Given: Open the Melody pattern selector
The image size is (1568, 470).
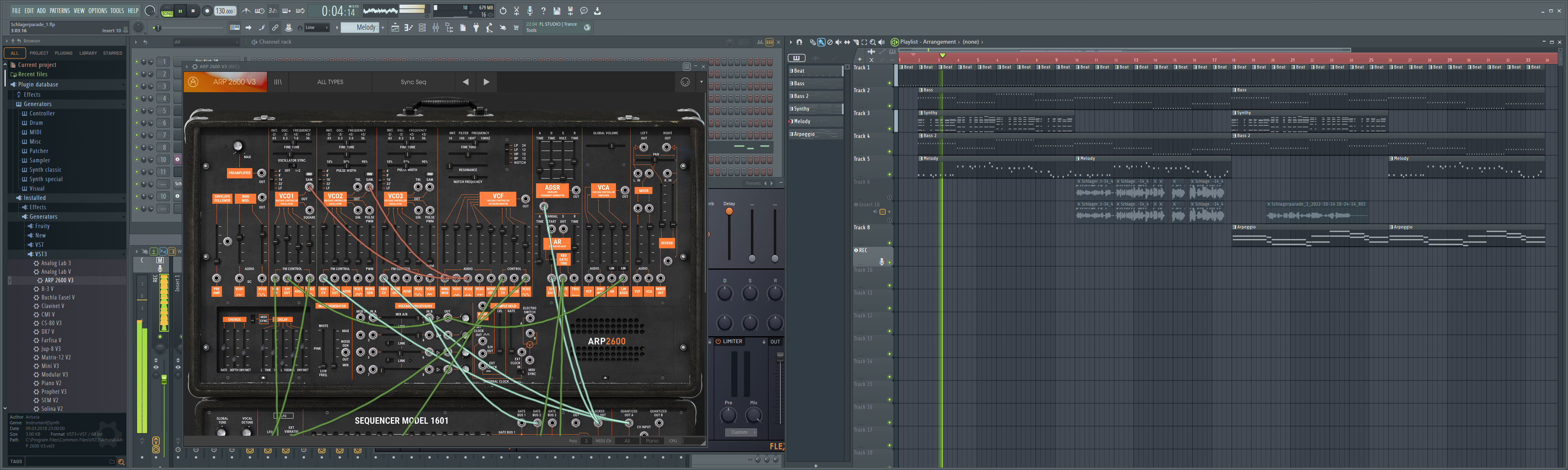Looking at the screenshot, I should [x=360, y=27].
